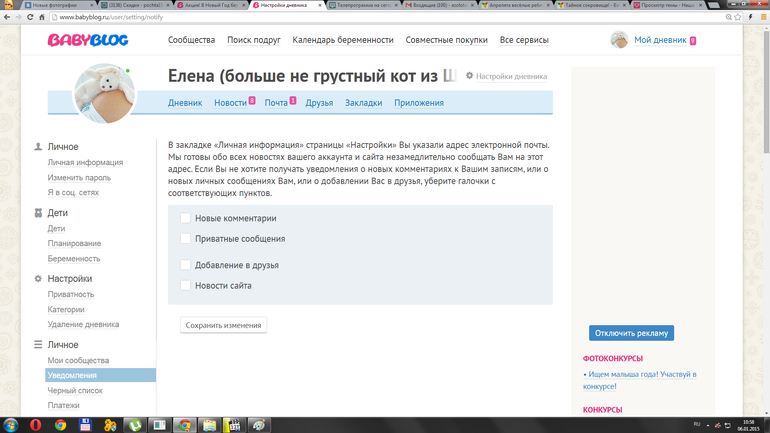Open Сообщества in top navigation
This screenshot has height=433, width=770.
(192, 40)
